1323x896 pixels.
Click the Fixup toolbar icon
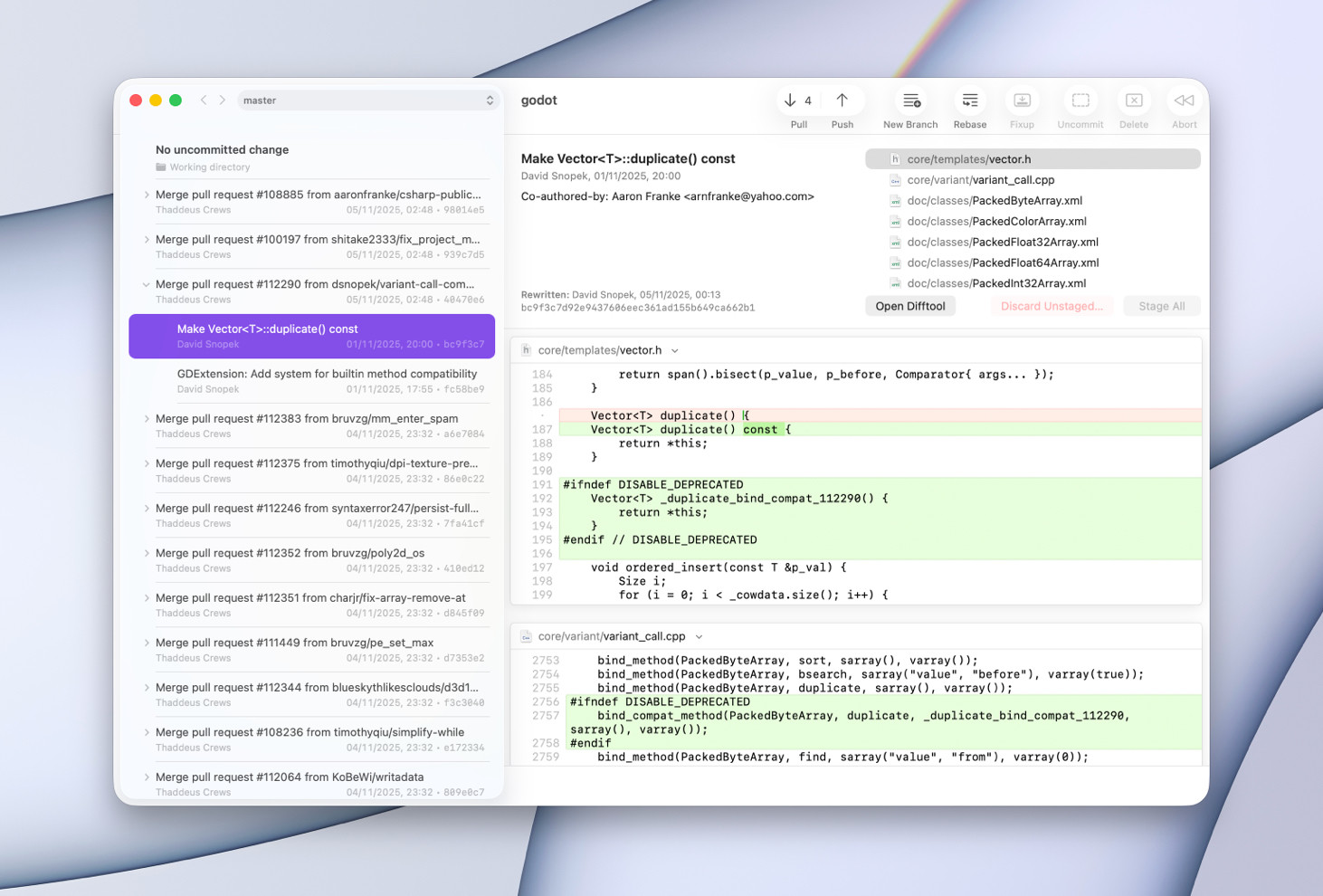1022,100
